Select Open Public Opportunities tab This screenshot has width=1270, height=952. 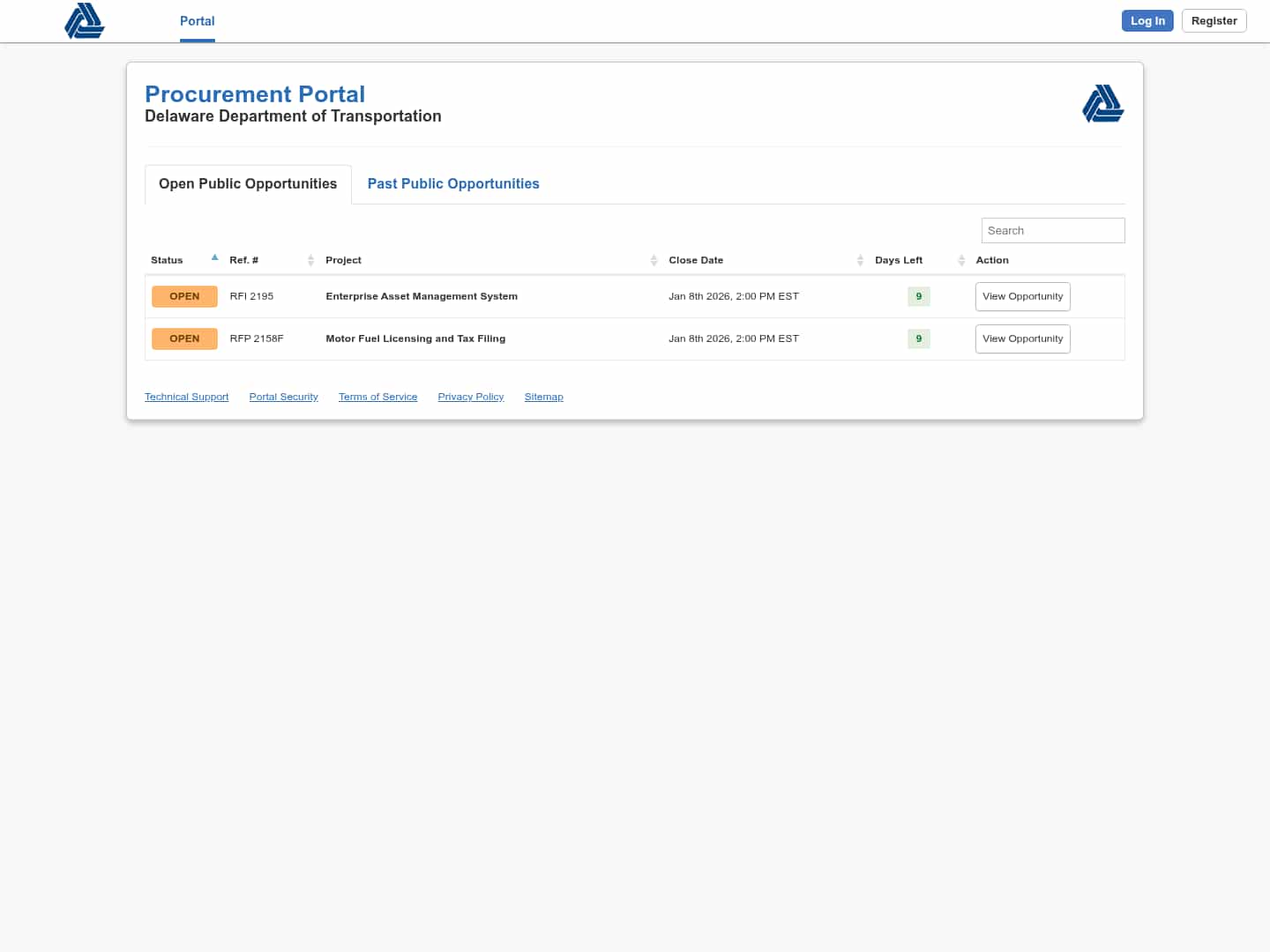[x=248, y=183]
